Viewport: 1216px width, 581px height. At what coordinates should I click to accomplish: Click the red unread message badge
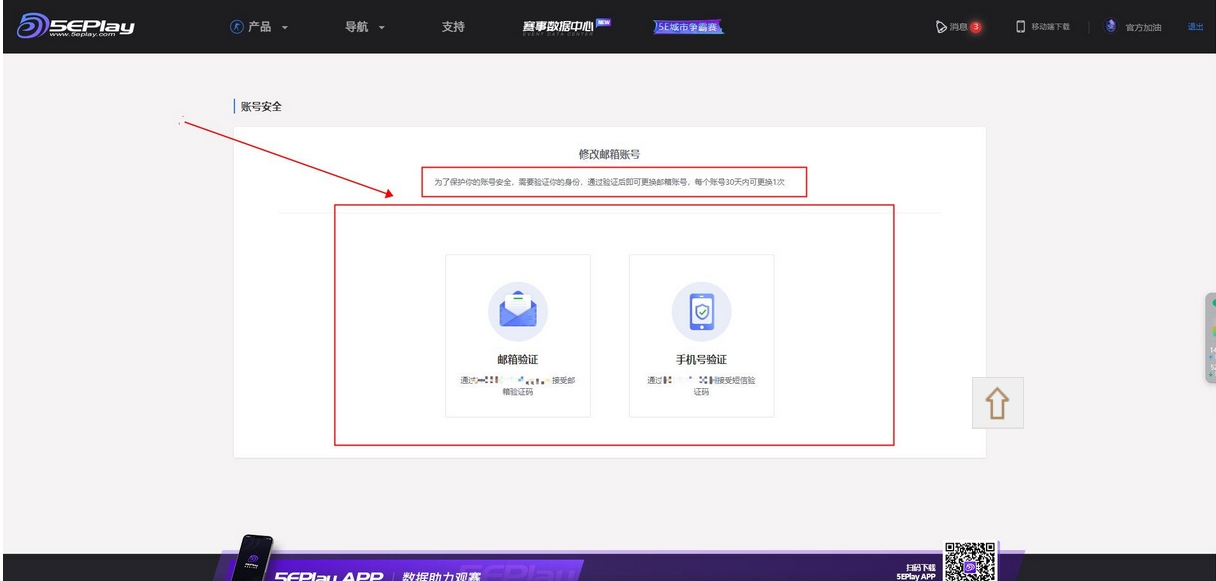click(x=976, y=27)
